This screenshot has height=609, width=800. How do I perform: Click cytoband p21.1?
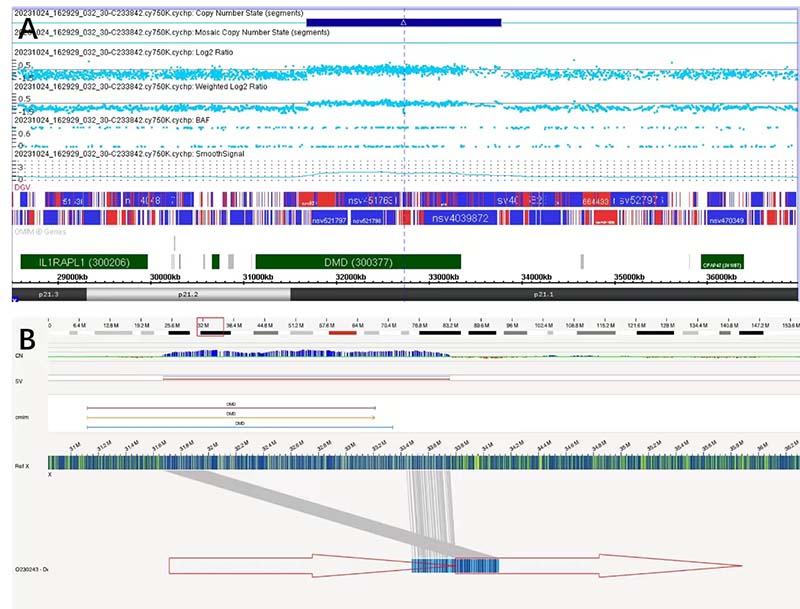(544, 294)
